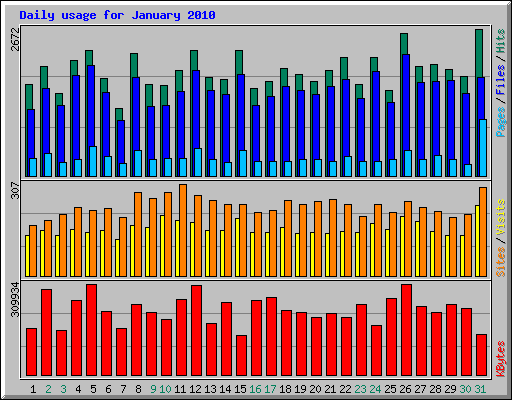Click the red KBytes bar for day 12
This screenshot has width=512, height=400.
click(x=197, y=331)
